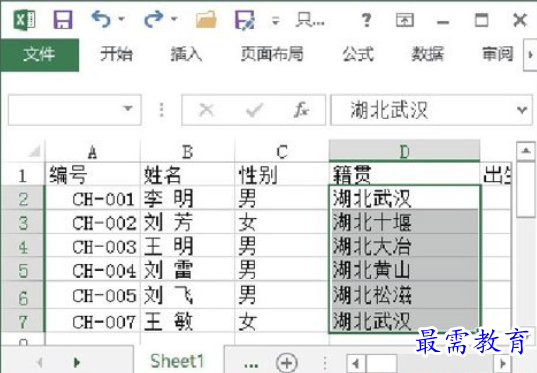Image resolution: width=537 pixels, height=373 pixels.
Task: Go to next sheet tab arrow
Action: pos(77,362)
